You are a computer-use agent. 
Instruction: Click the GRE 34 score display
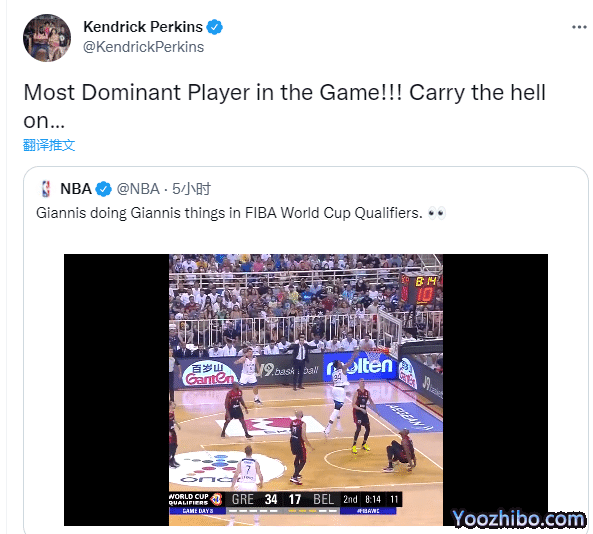255,499
